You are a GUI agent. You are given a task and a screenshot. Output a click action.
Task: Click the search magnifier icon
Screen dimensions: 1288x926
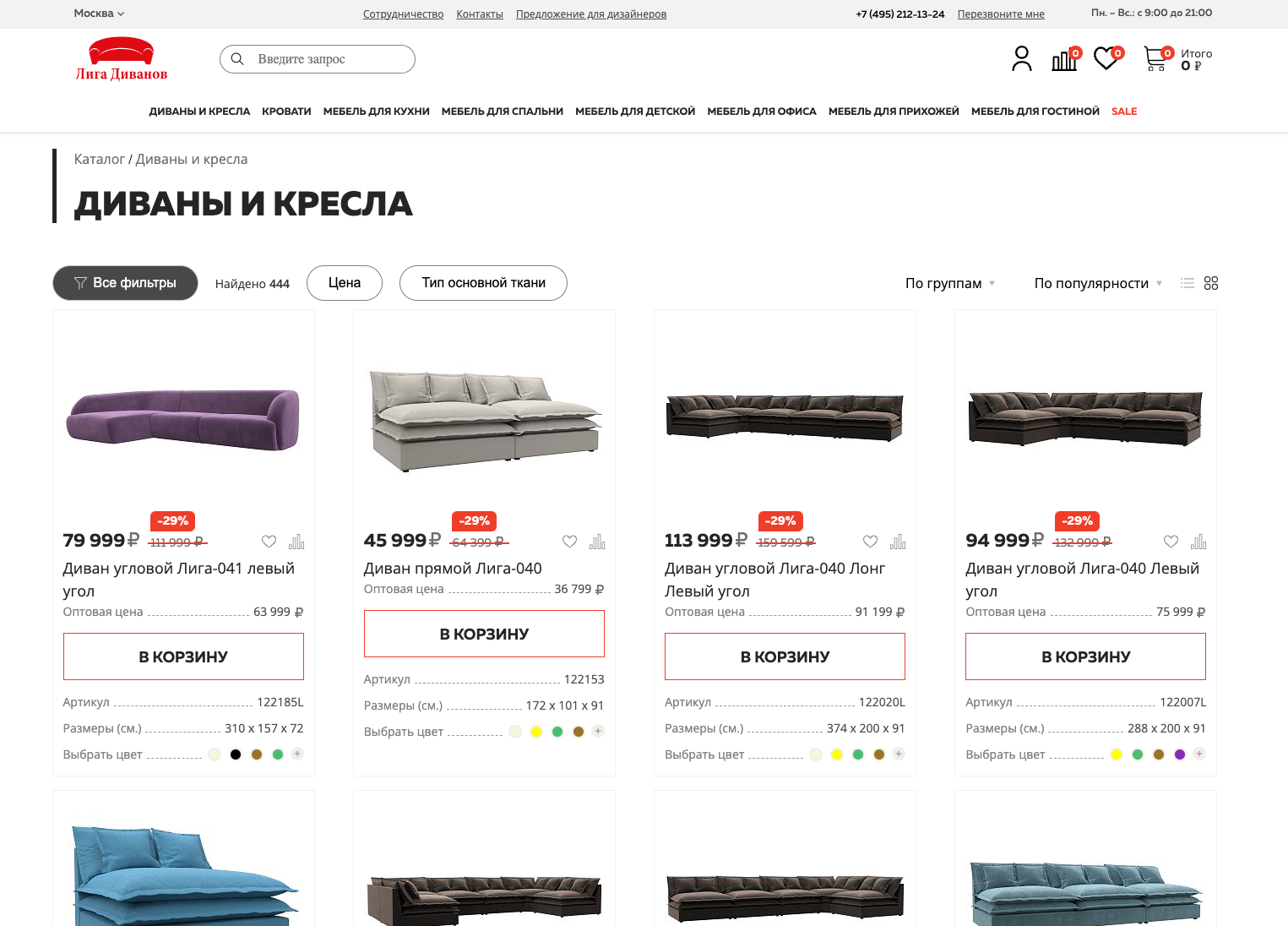tap(237, 59)
